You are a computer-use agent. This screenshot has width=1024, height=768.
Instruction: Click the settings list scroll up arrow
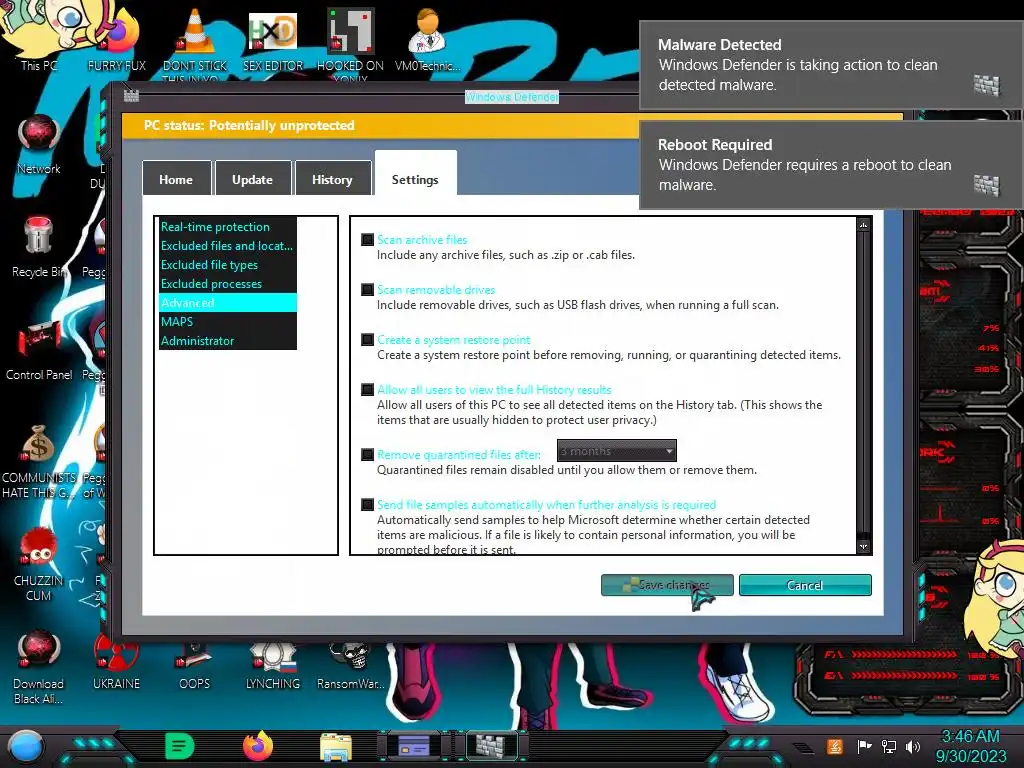[863, 225]
